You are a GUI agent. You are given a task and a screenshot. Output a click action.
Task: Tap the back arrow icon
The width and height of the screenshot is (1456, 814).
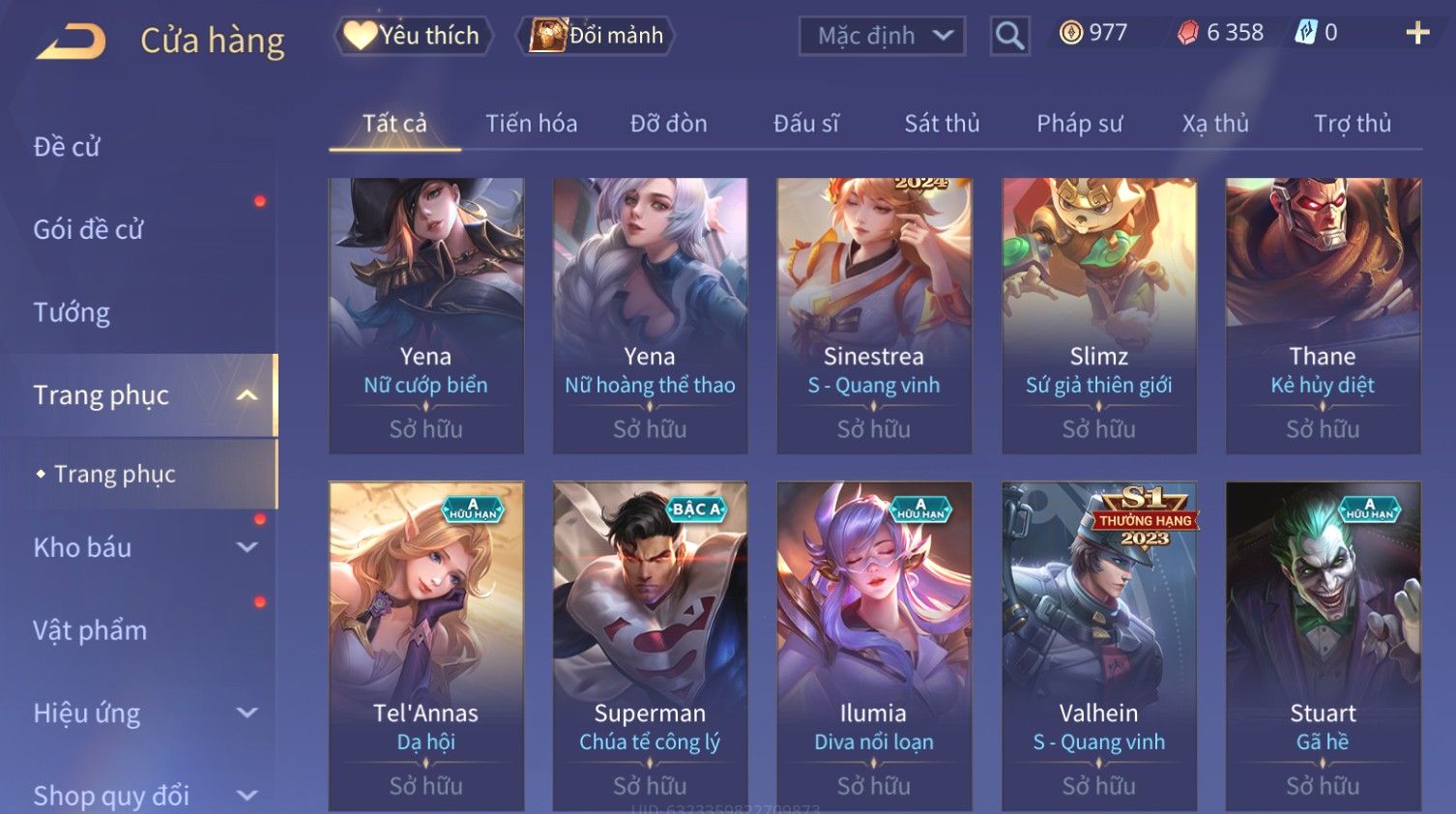(x=72, y=42)
